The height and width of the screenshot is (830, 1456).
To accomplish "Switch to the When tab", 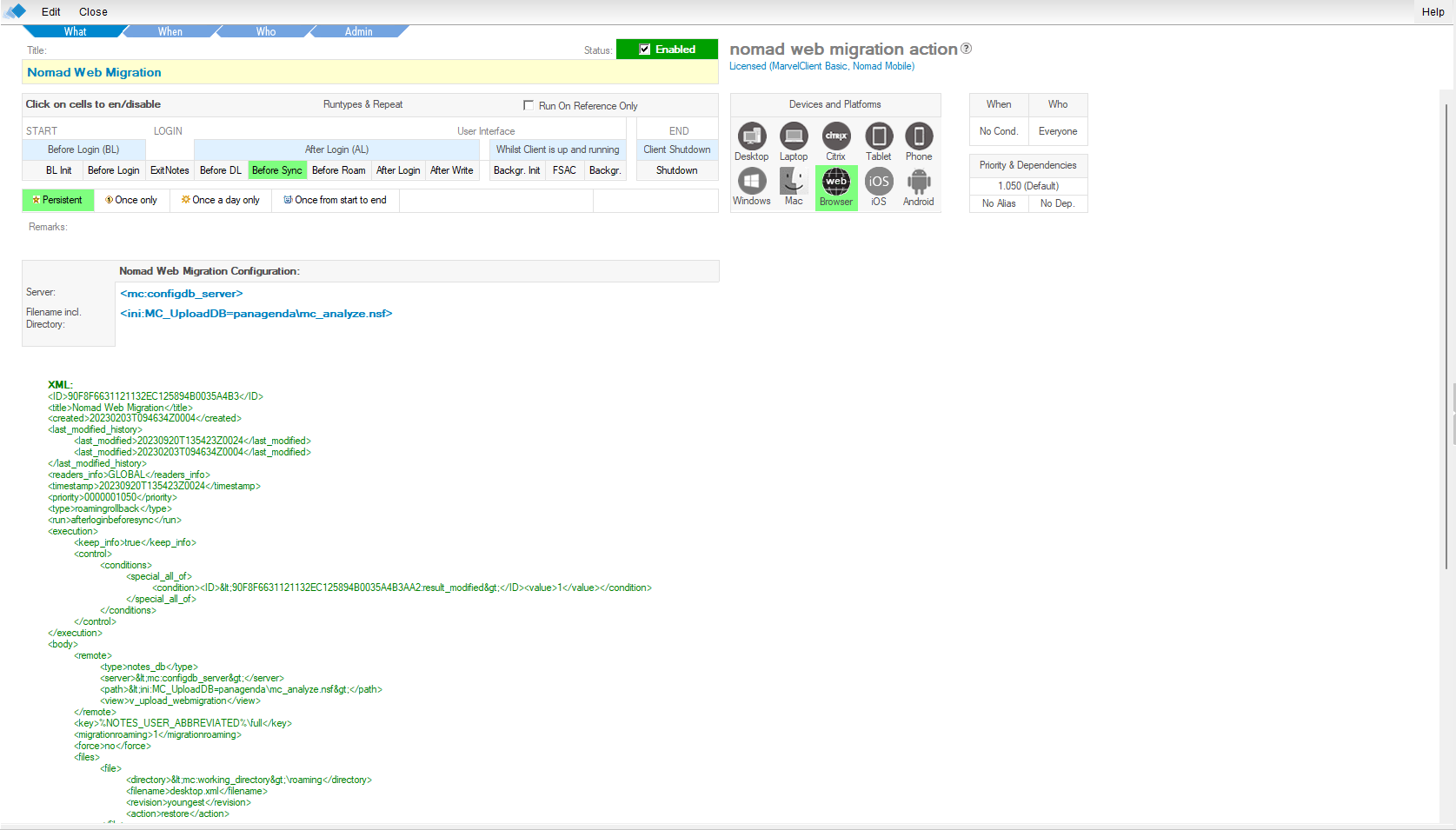I will 170,31.
